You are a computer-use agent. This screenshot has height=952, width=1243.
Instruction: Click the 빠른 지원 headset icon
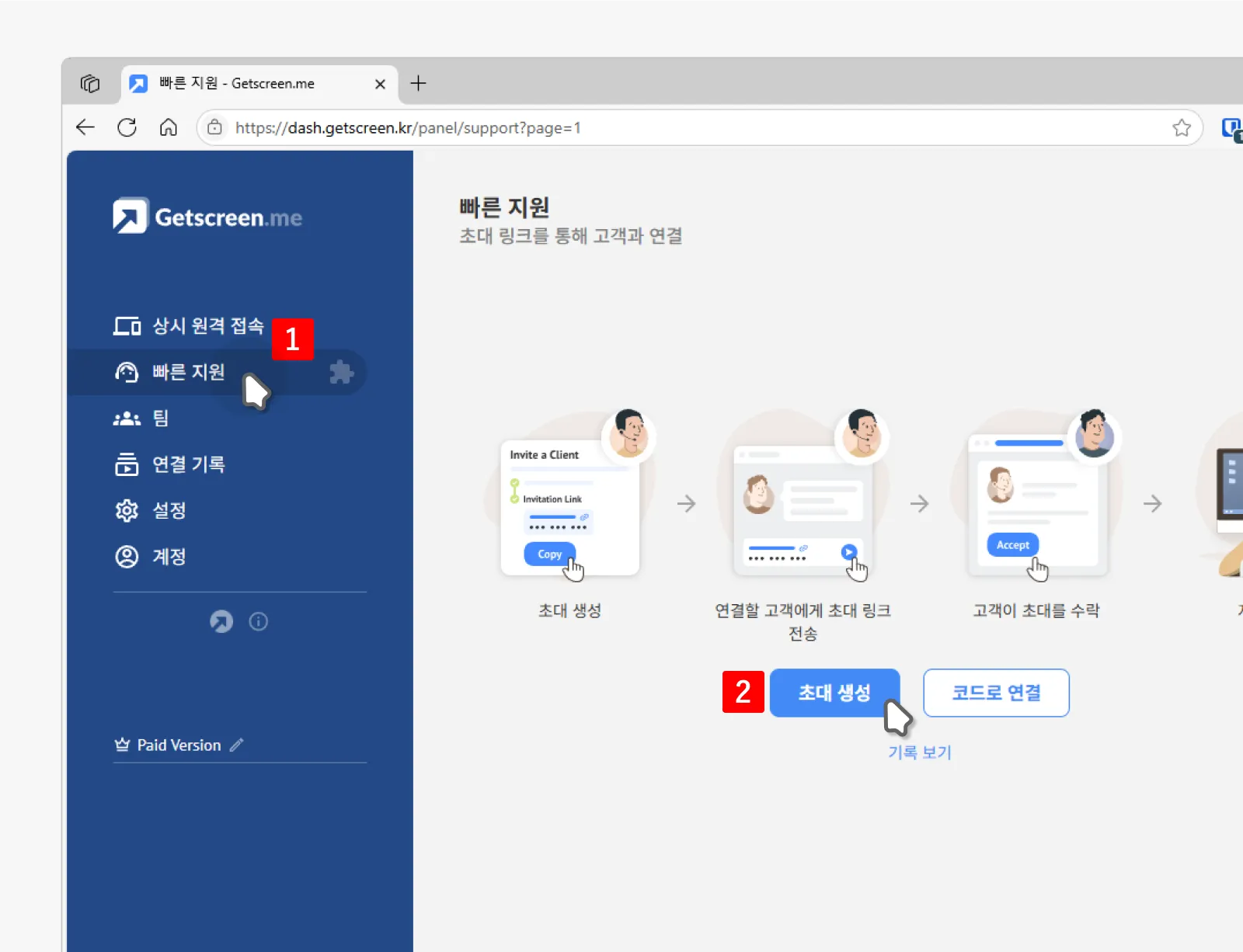(x=127, y=372)
